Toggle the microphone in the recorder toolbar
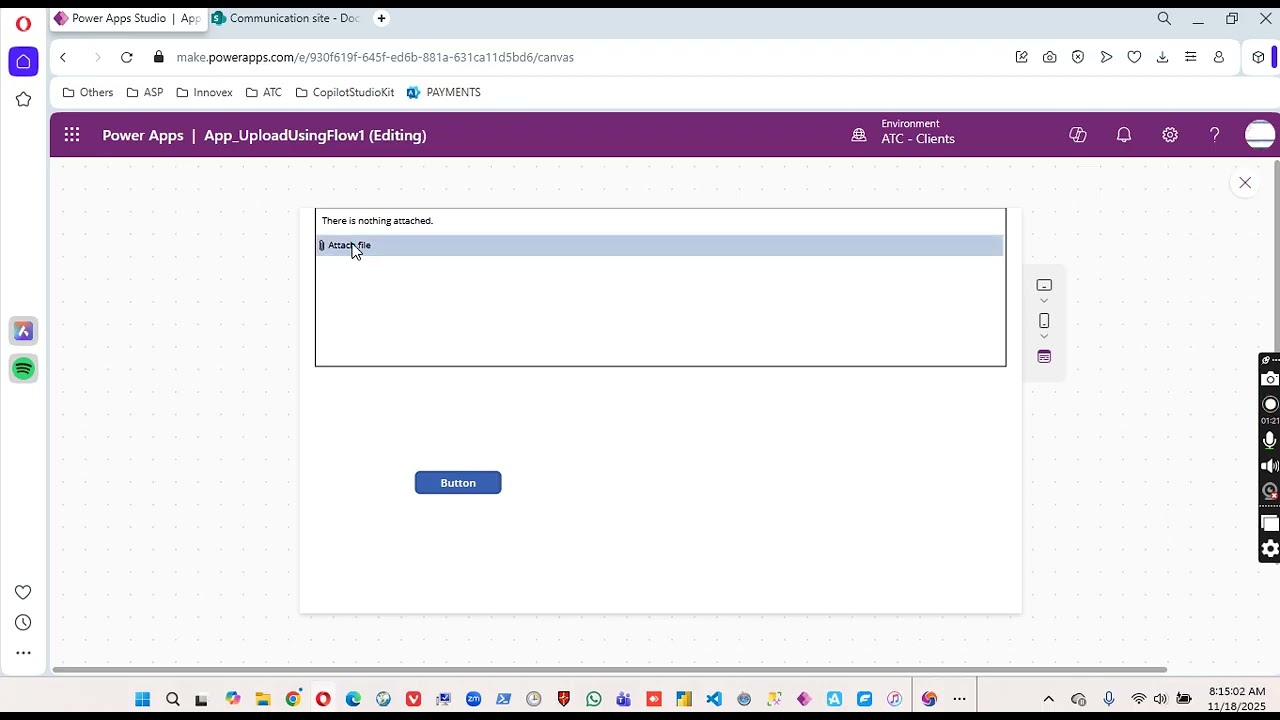Screen dimensions: 1280x720 point(1270,440)
